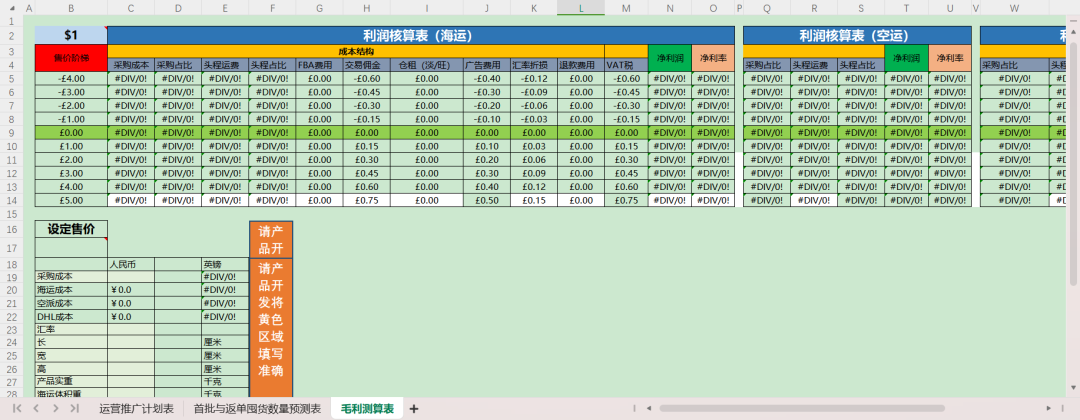Click the -£4.00 price ladder cell
This screenshot has height=420, width=1080.
tap(71, 78)
